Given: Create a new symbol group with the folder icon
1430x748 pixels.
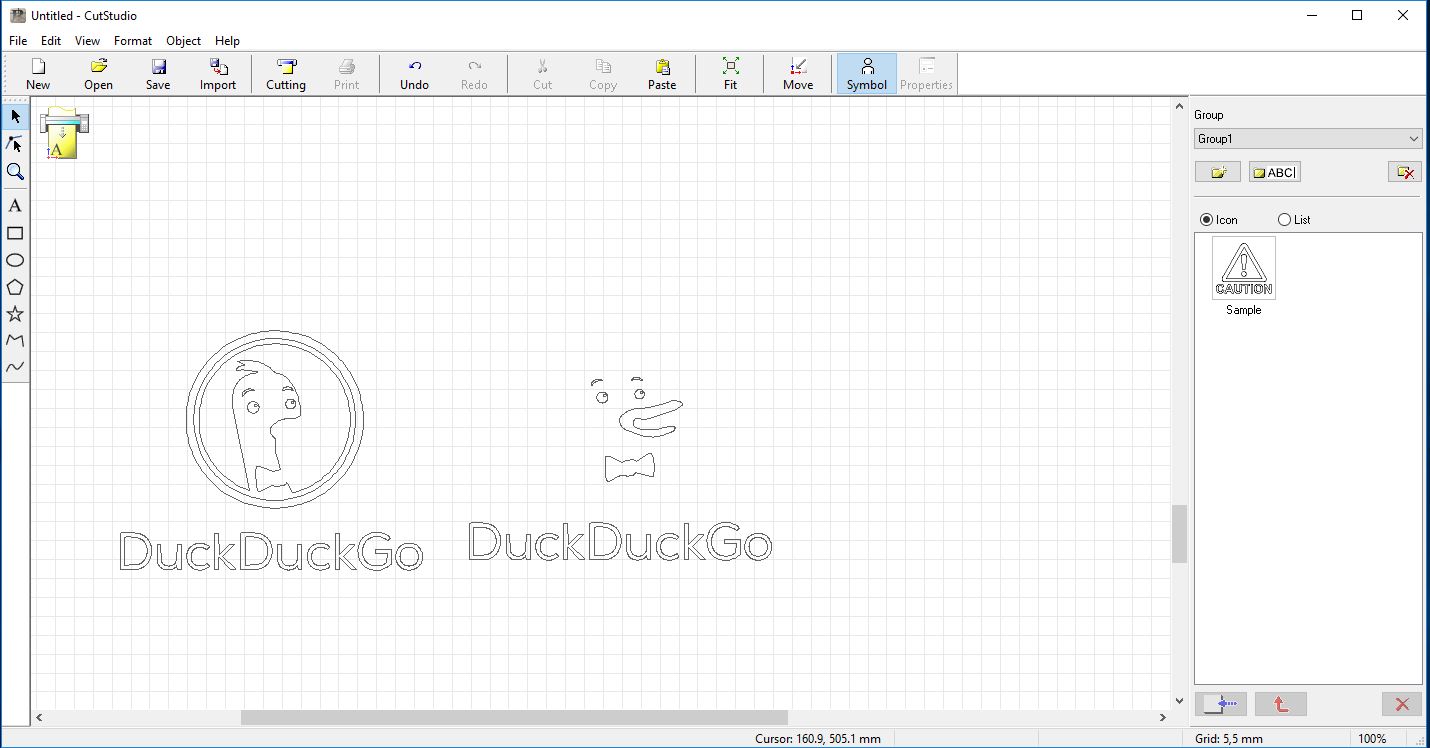Looking at the screenshot, I should pos(1217,171).
